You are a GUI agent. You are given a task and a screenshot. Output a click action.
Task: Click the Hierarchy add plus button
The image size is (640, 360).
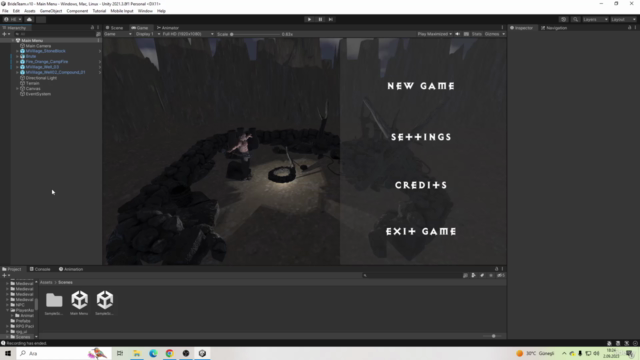4,34
